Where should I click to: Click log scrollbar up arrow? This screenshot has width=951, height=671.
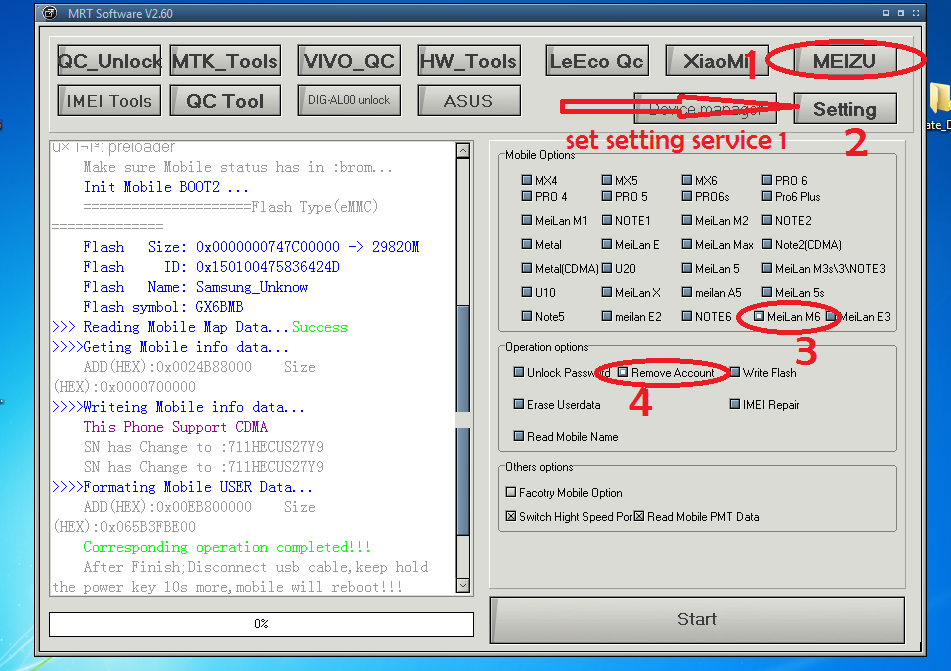tap(463, 150)
